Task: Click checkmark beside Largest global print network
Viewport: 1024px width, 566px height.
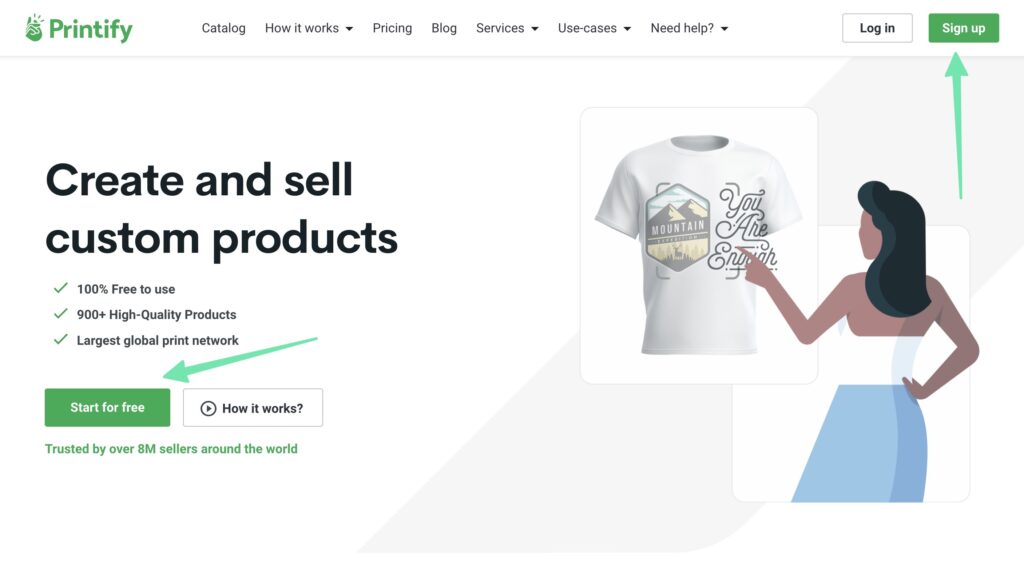Action: (x=60, y=340)
